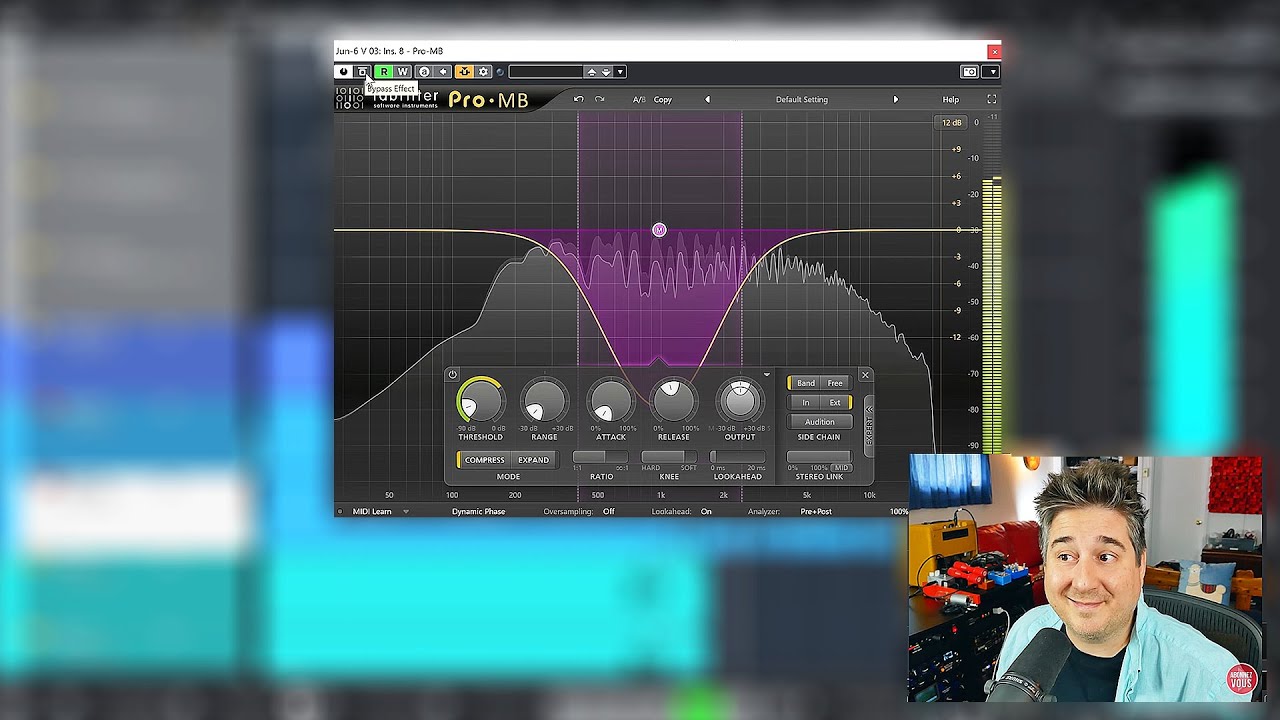
Task: Toggle the orange side-chain activate icon
Action: click(464, 72)
